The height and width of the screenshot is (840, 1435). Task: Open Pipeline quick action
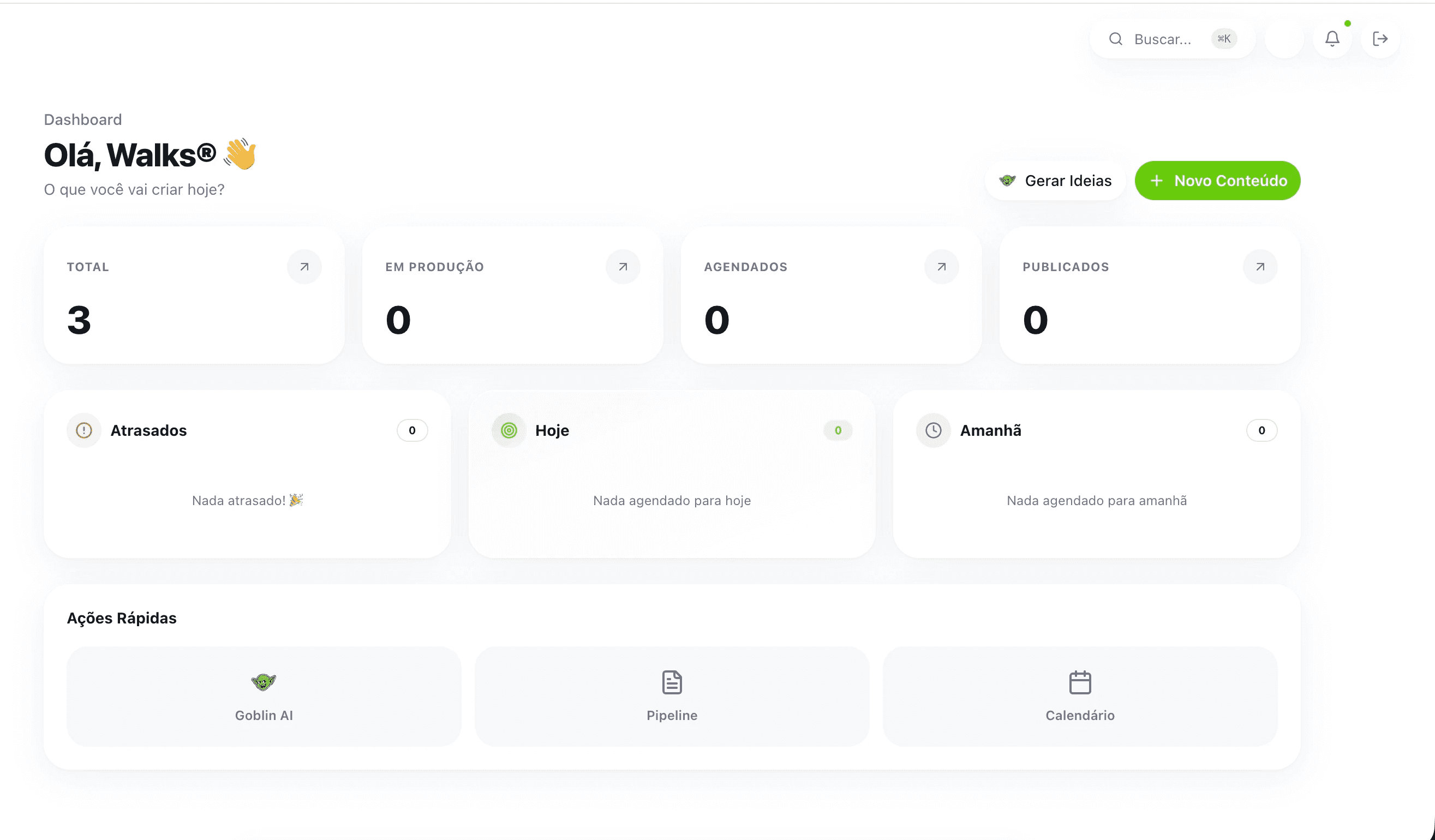(x=671, y=696)
